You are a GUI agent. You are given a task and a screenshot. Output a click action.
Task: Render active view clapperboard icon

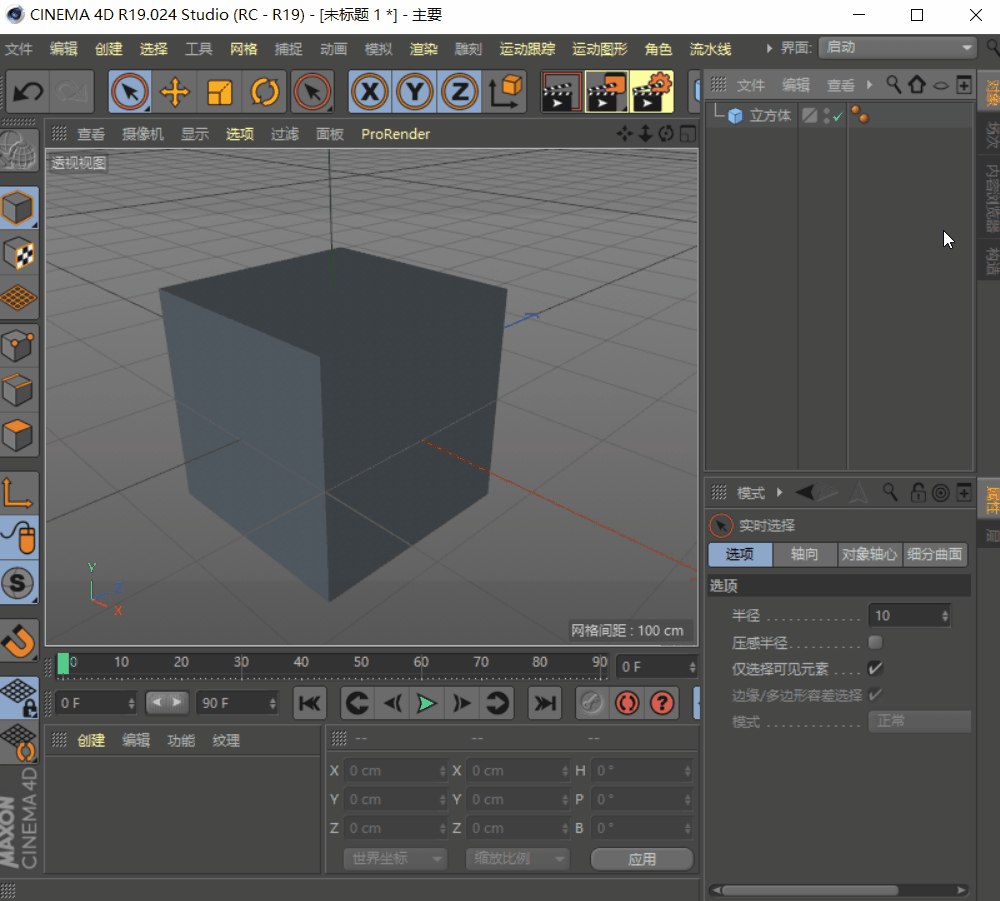click(561, 92)
